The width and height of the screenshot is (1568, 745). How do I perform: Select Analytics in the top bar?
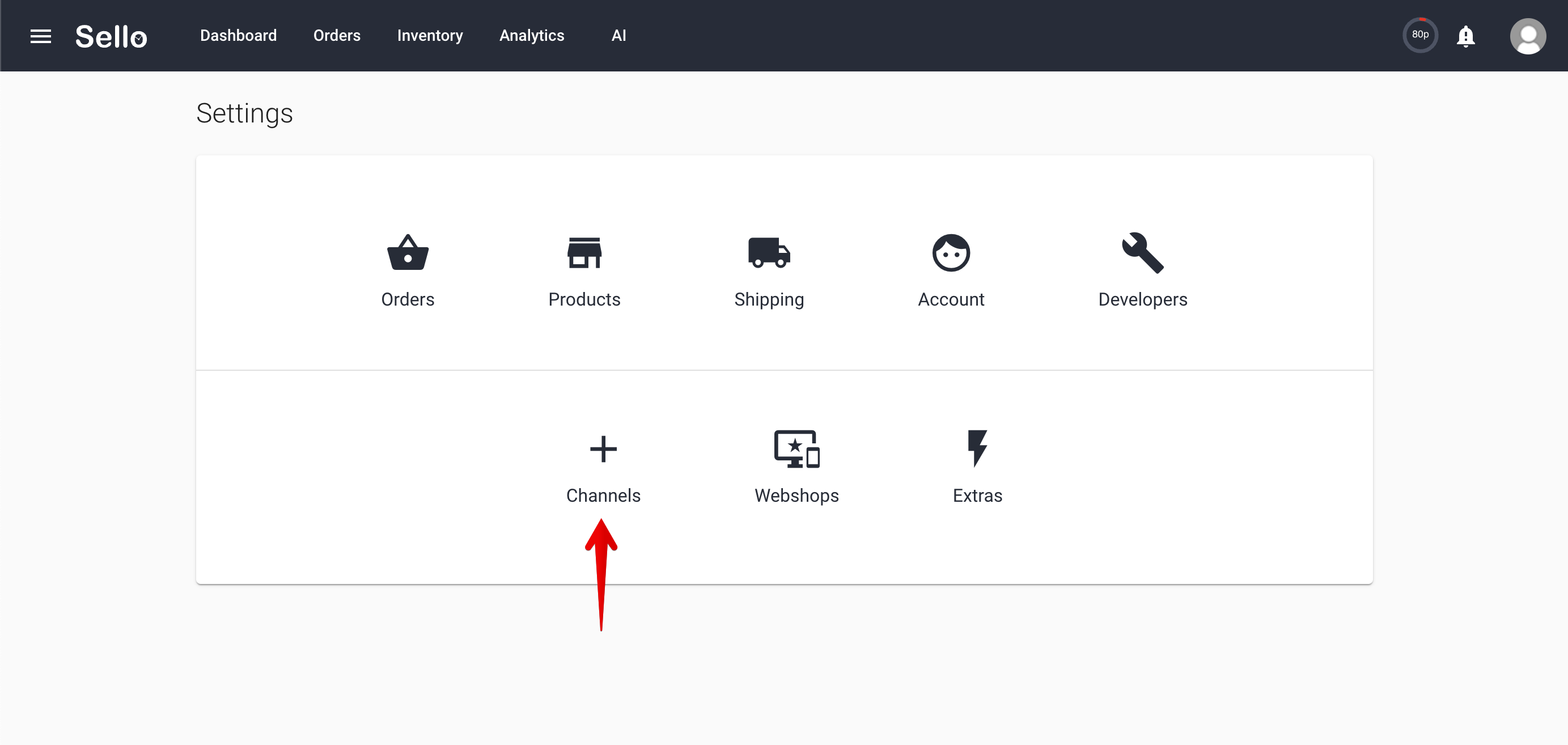click(531, 35)
